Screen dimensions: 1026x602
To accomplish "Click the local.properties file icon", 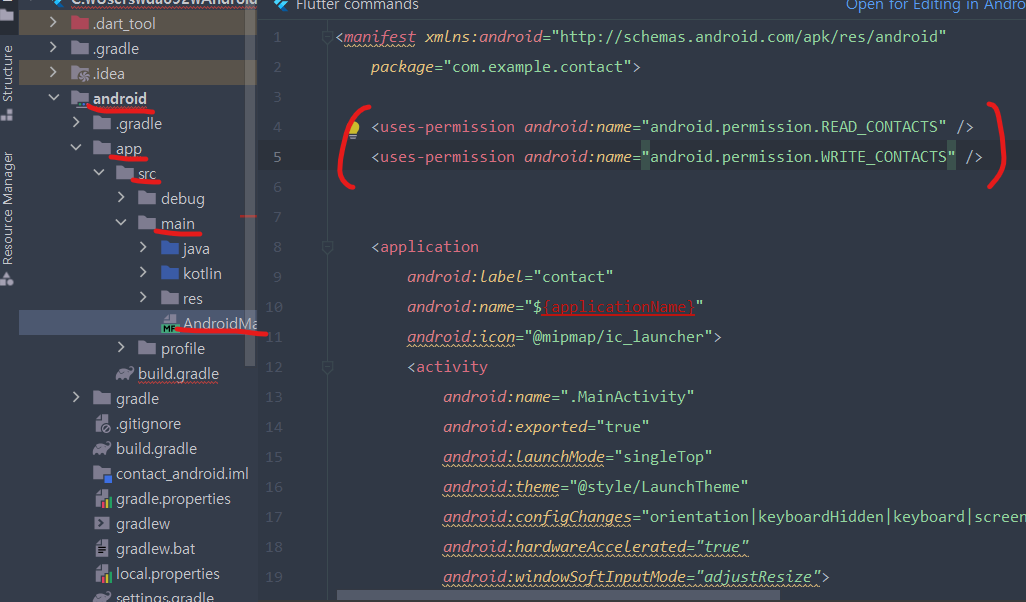I will (x=103, y=574).
